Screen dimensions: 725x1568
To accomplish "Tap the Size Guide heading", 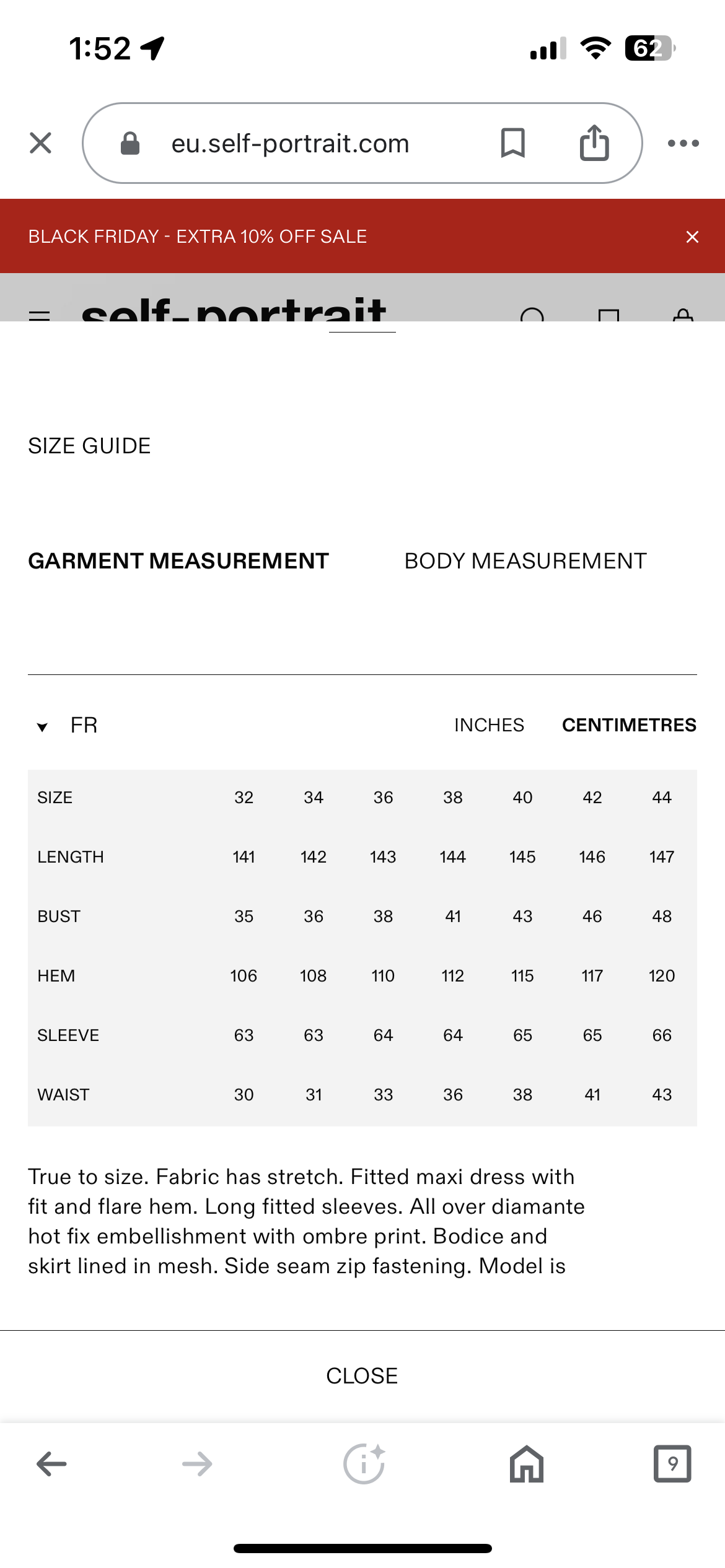I will [x=89, y=446].
